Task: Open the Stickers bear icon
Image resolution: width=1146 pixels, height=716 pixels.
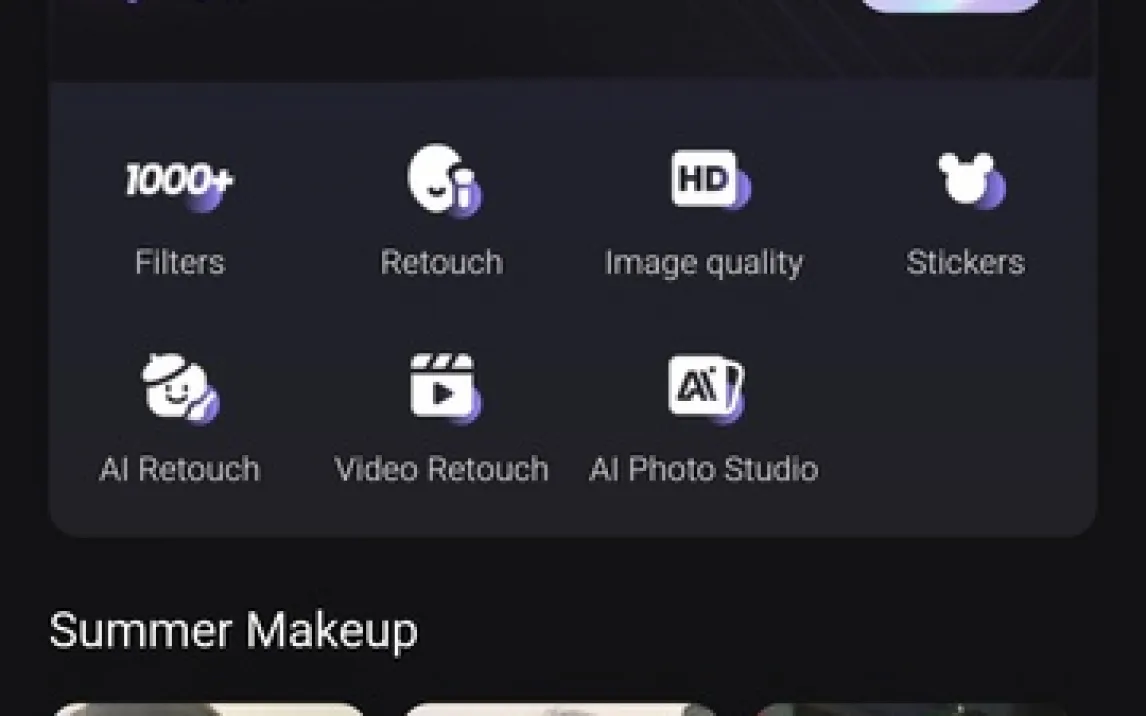Action: click(x=967, y=180)
